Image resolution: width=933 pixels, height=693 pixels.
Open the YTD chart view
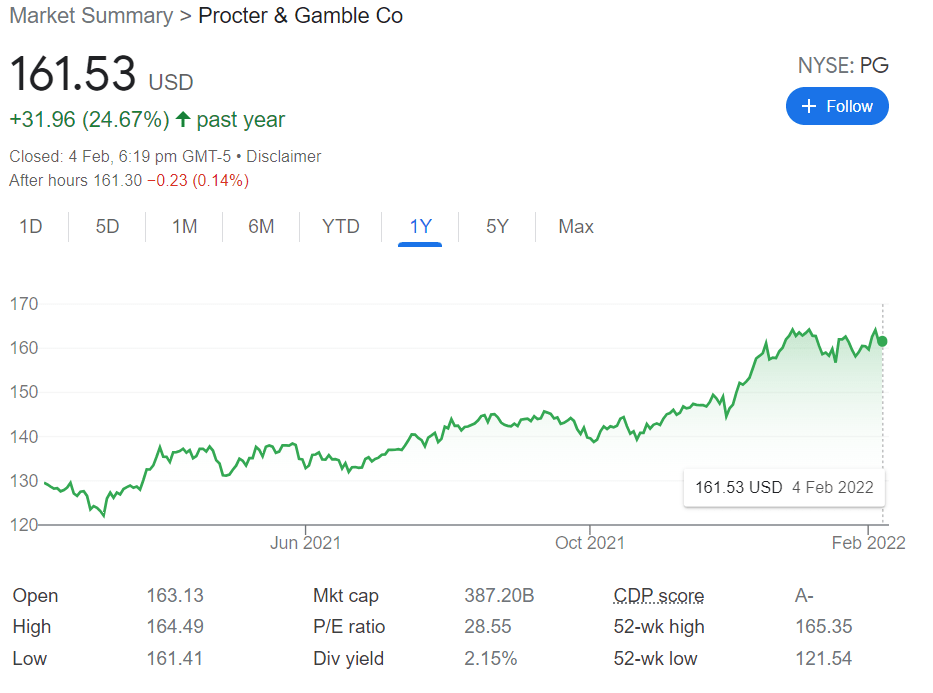click(x=341, y=227)
